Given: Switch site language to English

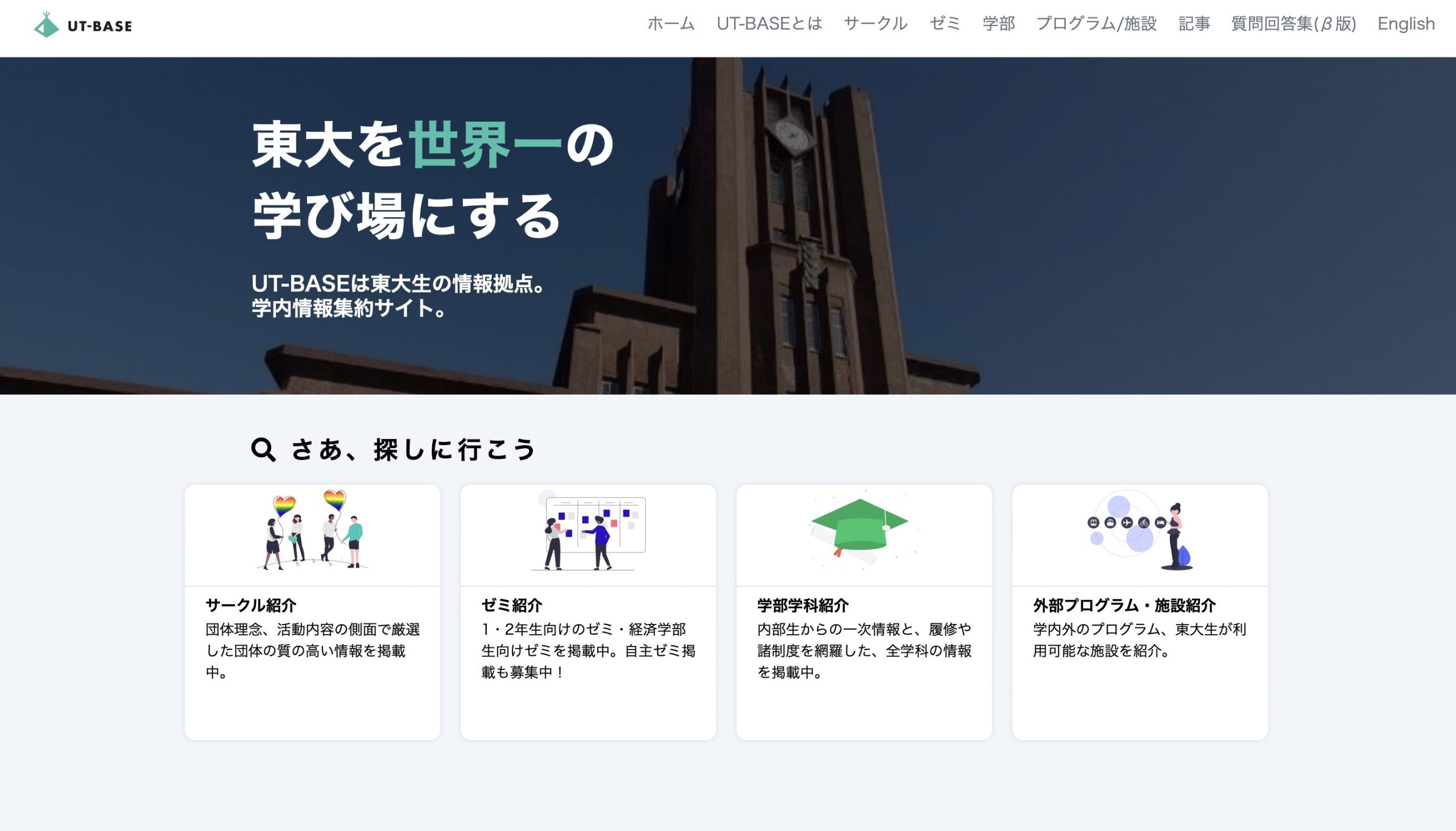Looking at the screenshot, I should [1406, 24].
